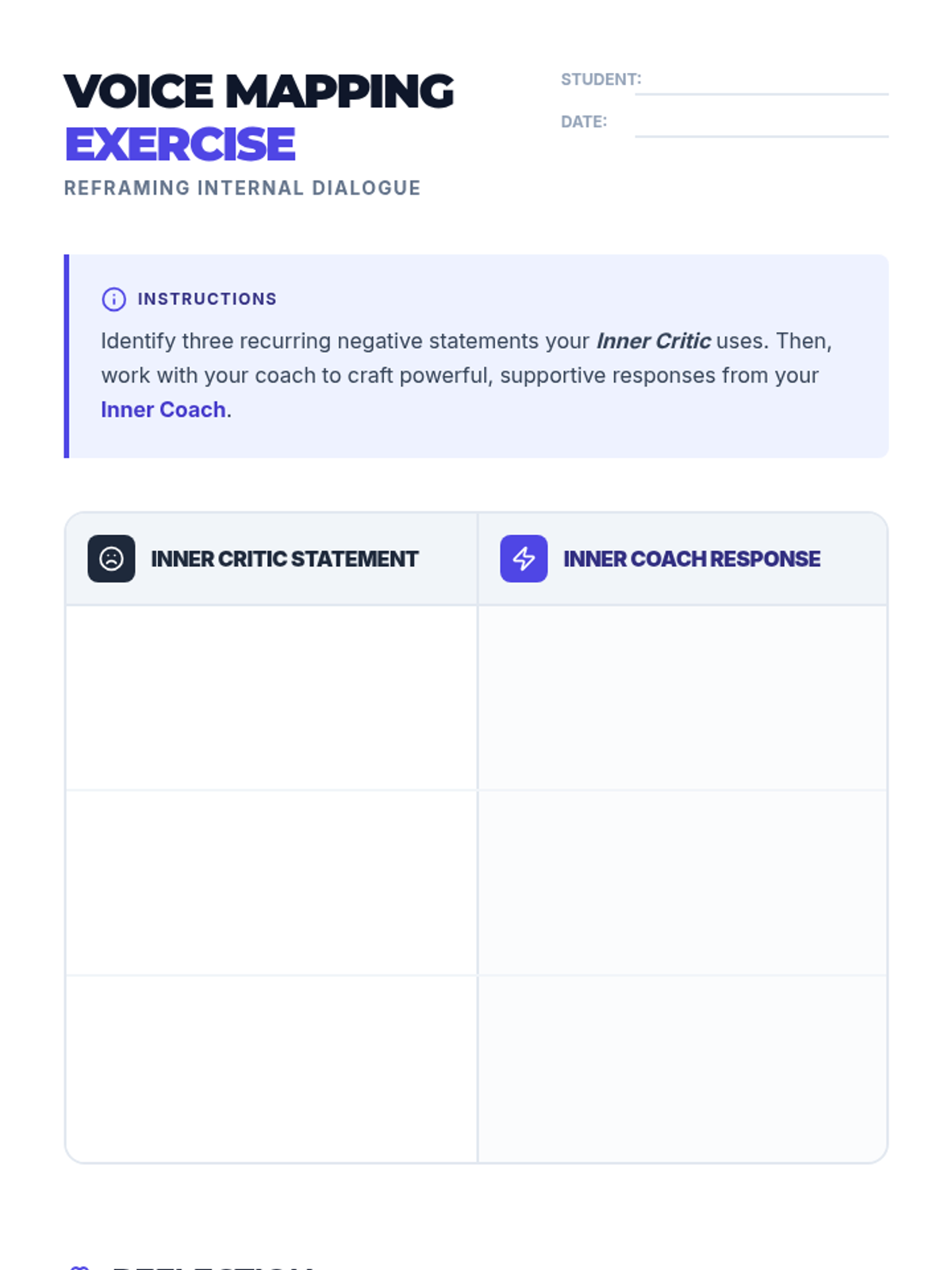Image resolution: width=952 pixels, height=1270 pixels.
Task: Click the bold italic Inner Critic text
Action: tap(653, 341)
